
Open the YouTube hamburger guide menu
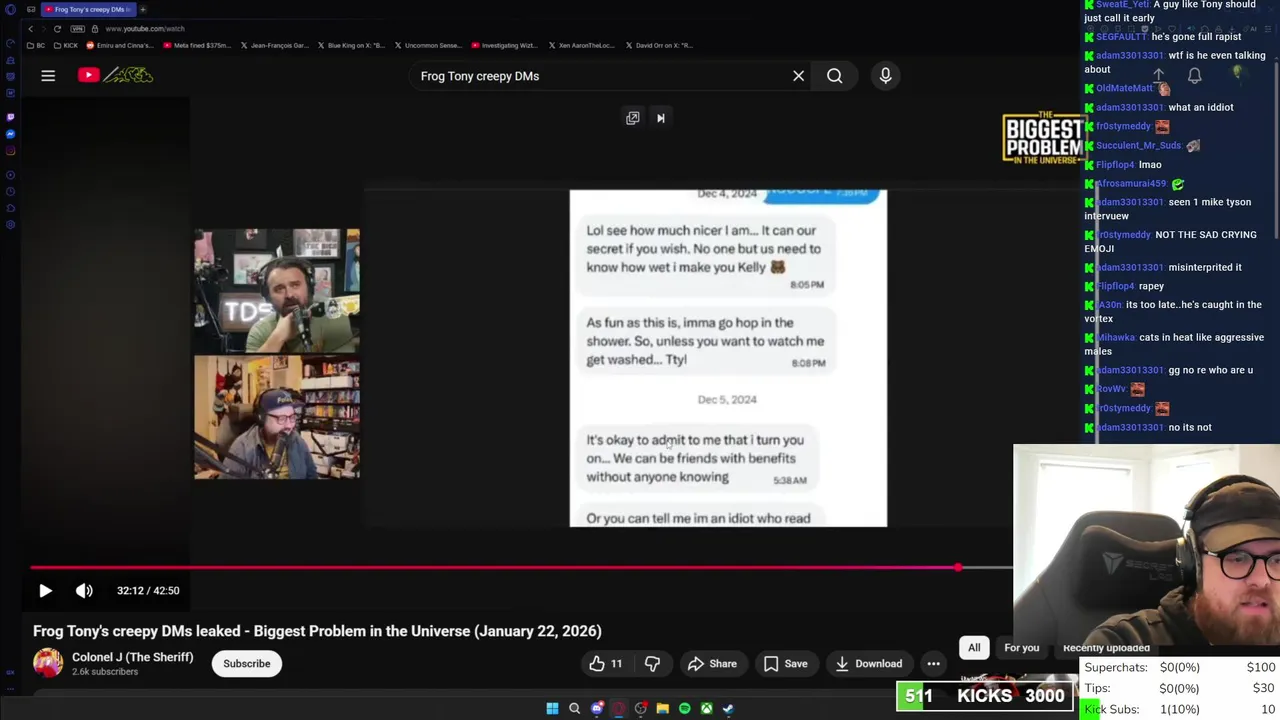(x=48, y=75)
